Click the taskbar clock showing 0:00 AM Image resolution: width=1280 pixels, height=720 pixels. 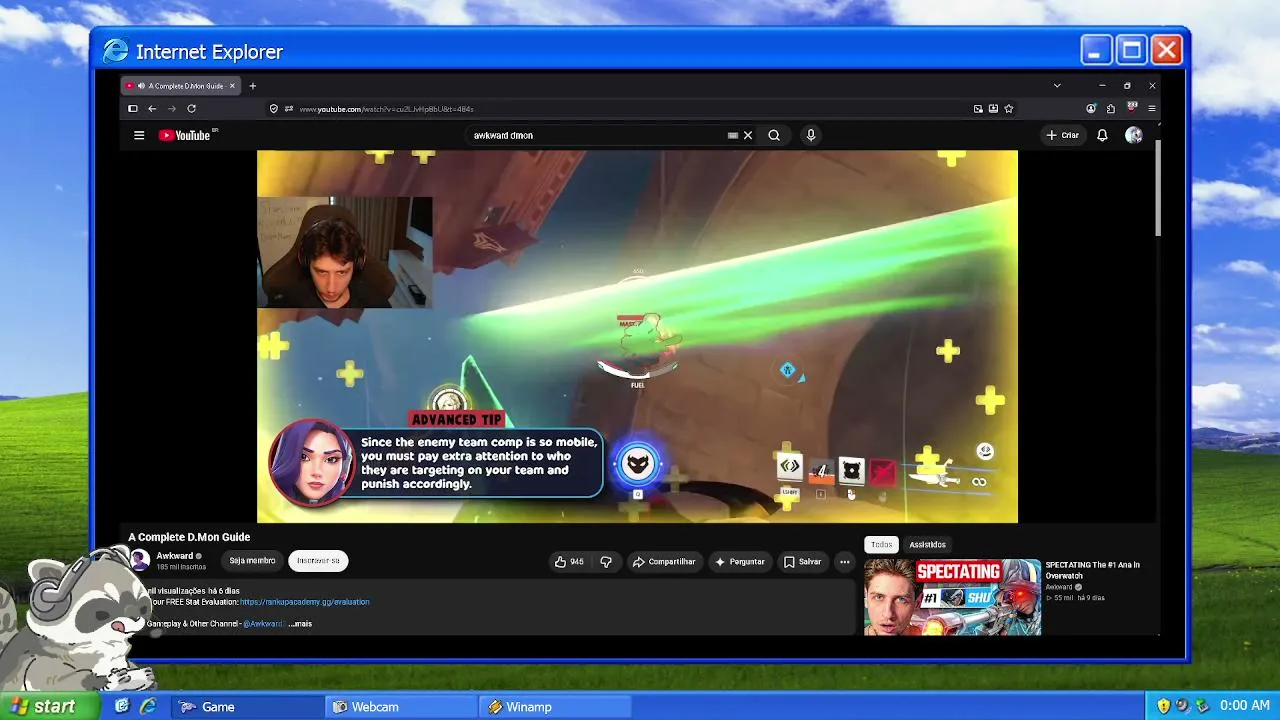pos(1245,706)
